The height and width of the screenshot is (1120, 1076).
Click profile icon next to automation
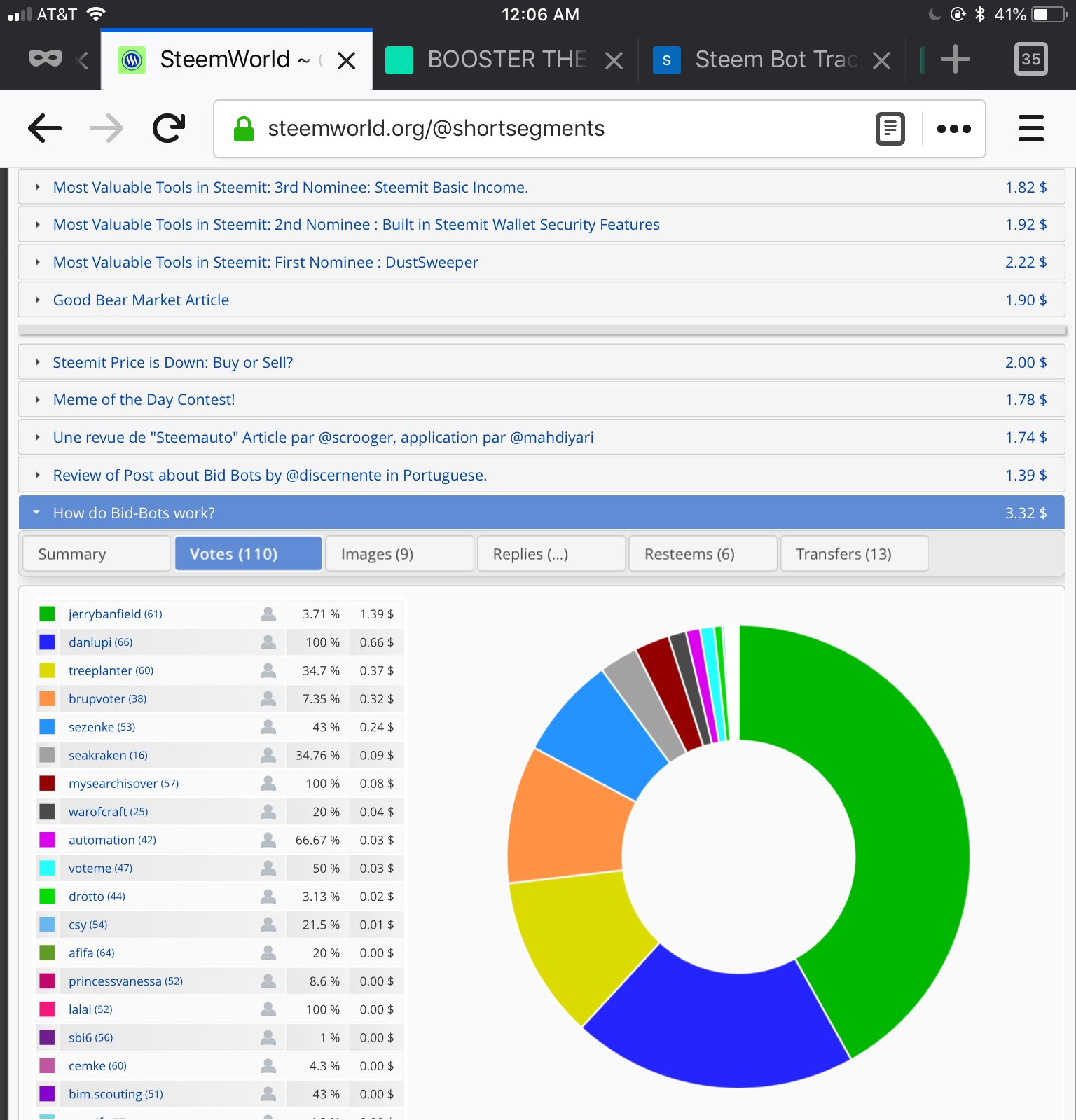click(268, 840)
